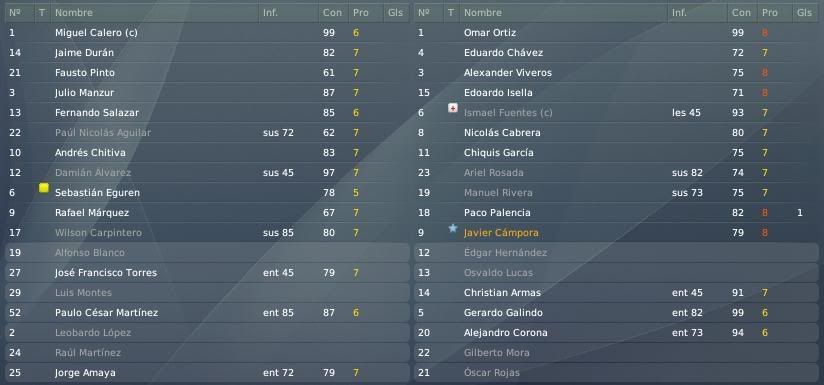Select unused substitute Alfonso Blanco row
Viewport: 824px width, 385px height.
207,253
